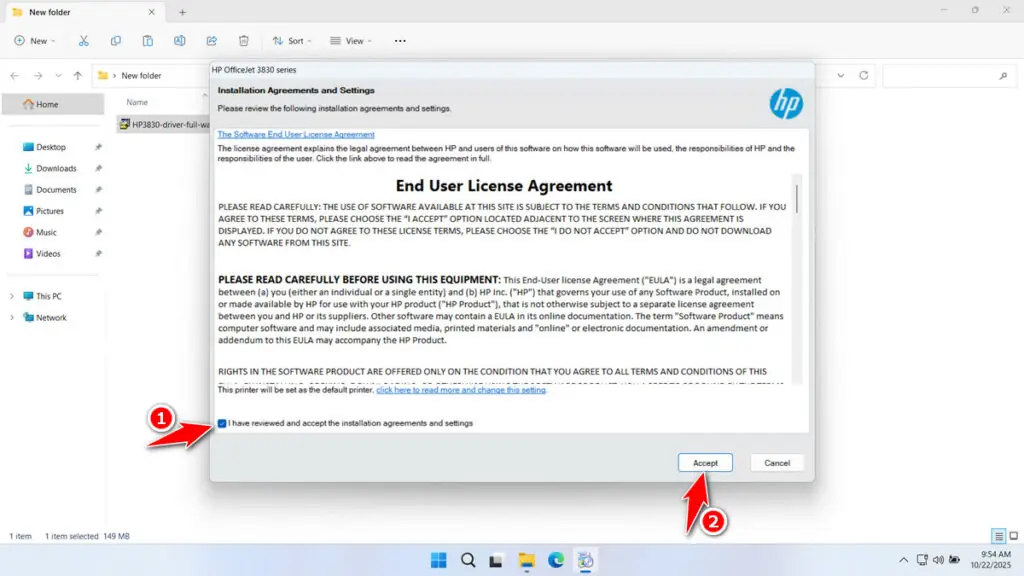Open the Software End User License Agreement link
This screenshot has width=1024, height=576.
(296, 134)
